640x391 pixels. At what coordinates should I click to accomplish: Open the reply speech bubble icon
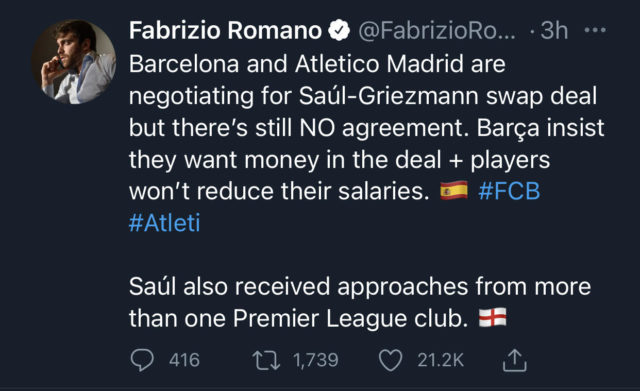[142, 360]
